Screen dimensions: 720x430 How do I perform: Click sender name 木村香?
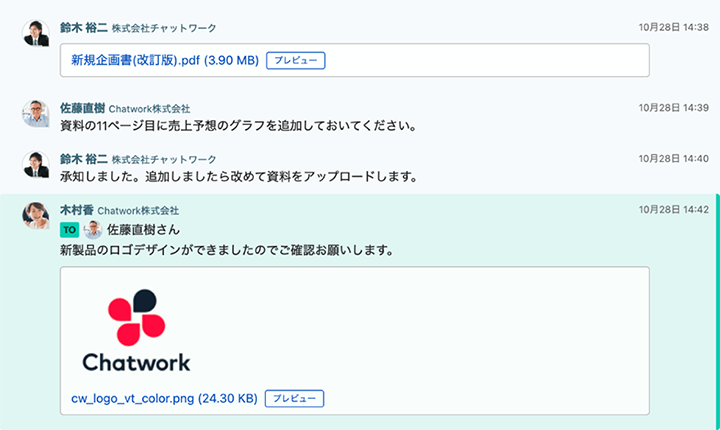[x=77, y=210]
